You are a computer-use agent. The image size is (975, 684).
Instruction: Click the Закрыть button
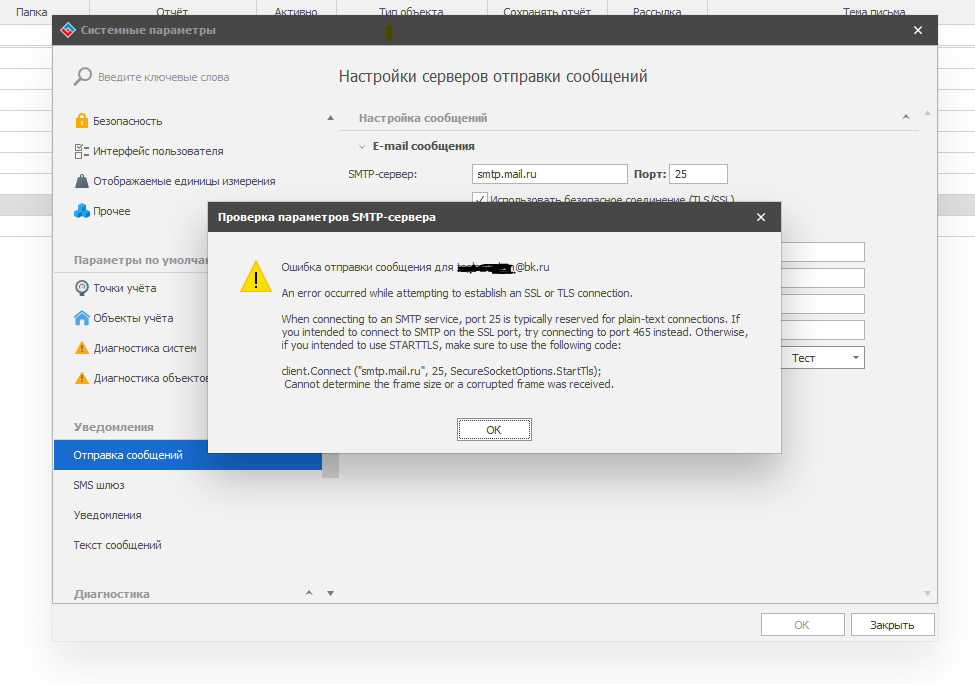pyautogui.click(x=891, y=625)
